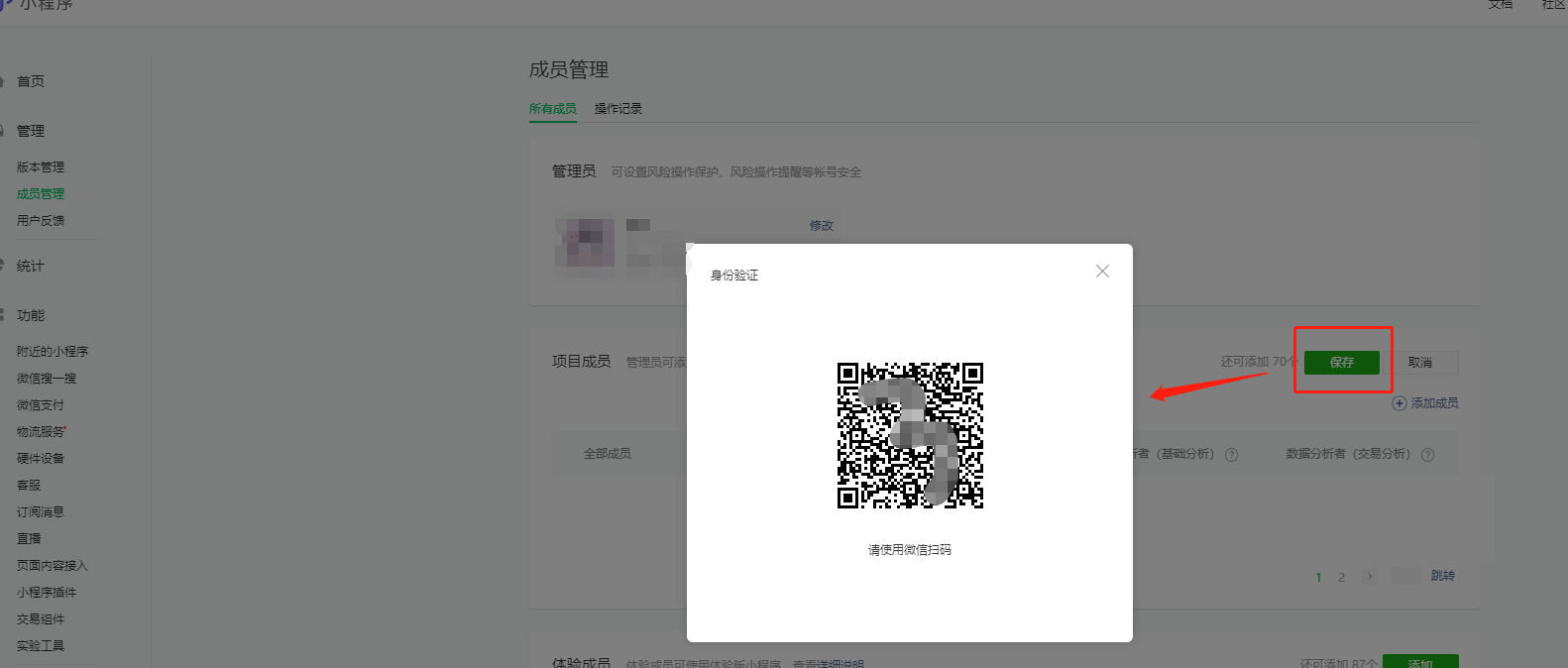The width and height of the screenshot is (1568, 668).
Task: Open 微信支付 in the sidebar
Action: [41, 404]
